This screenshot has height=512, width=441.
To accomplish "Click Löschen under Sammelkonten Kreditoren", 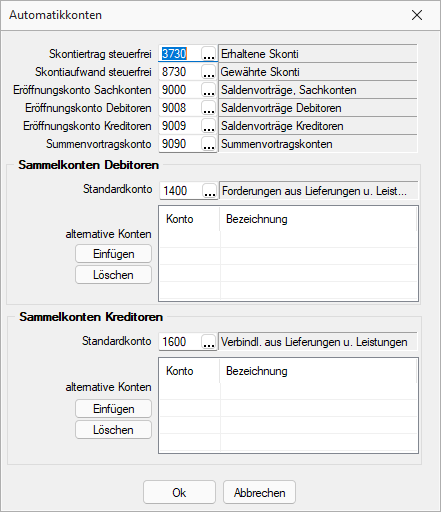I will point(113,430).
